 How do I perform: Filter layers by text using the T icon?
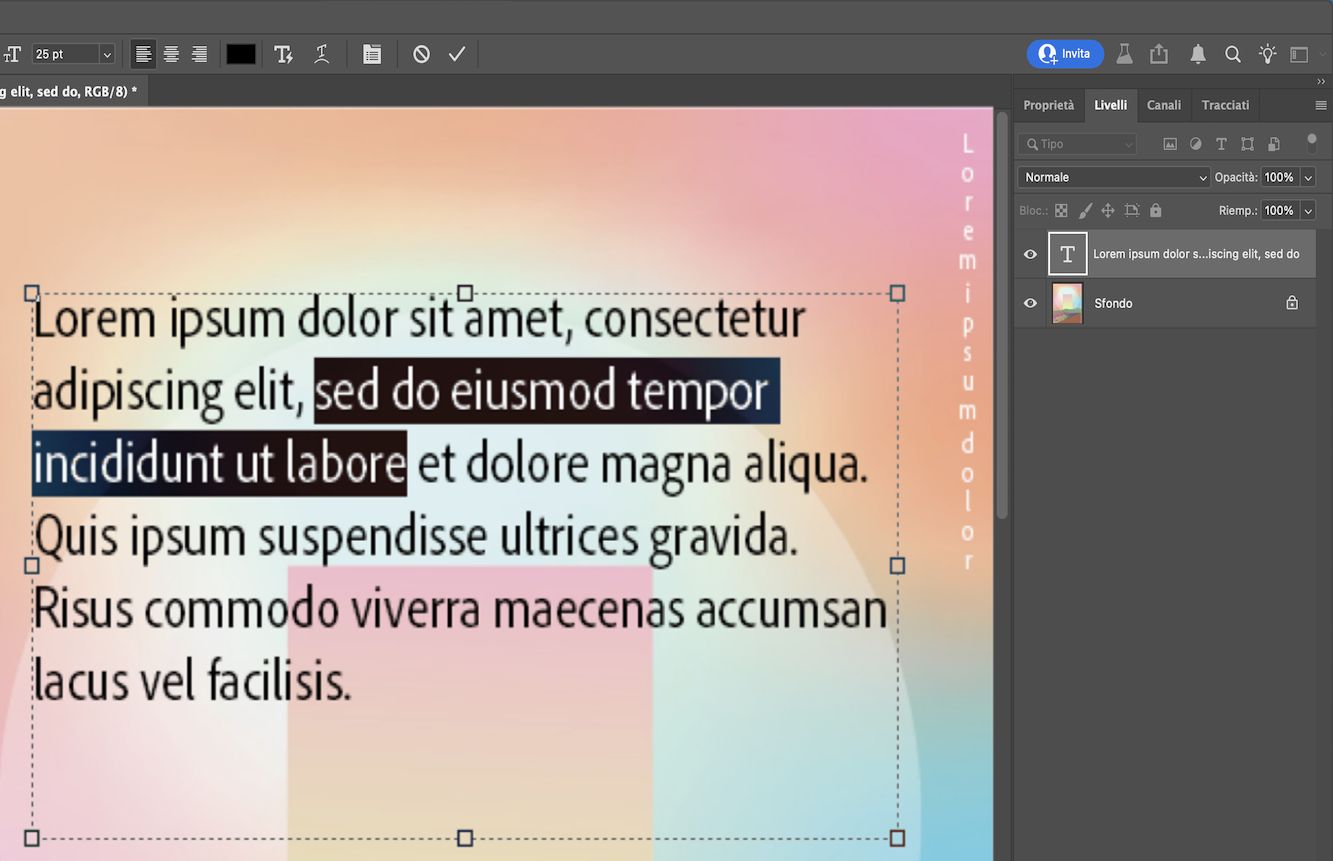tap(1221, 143)
